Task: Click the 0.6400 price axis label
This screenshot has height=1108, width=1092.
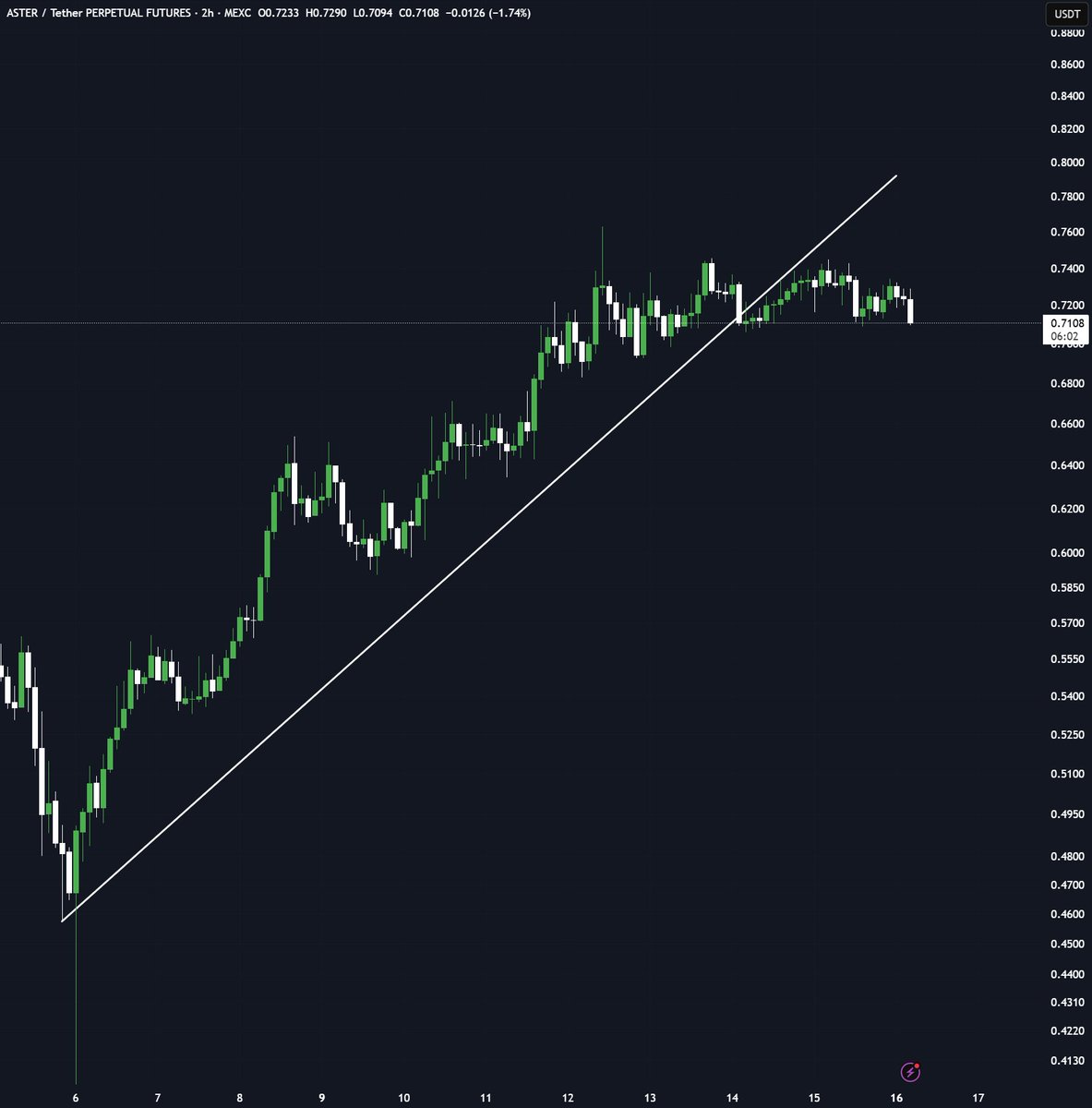Action: [x=1067, y=465]
